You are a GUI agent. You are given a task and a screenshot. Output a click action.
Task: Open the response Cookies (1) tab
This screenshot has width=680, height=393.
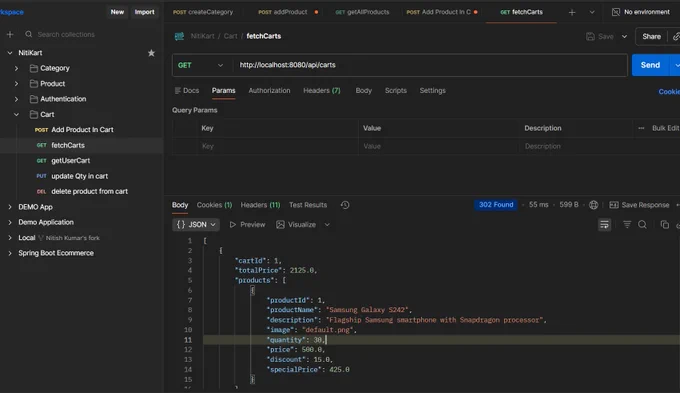[x=214, y=205]
